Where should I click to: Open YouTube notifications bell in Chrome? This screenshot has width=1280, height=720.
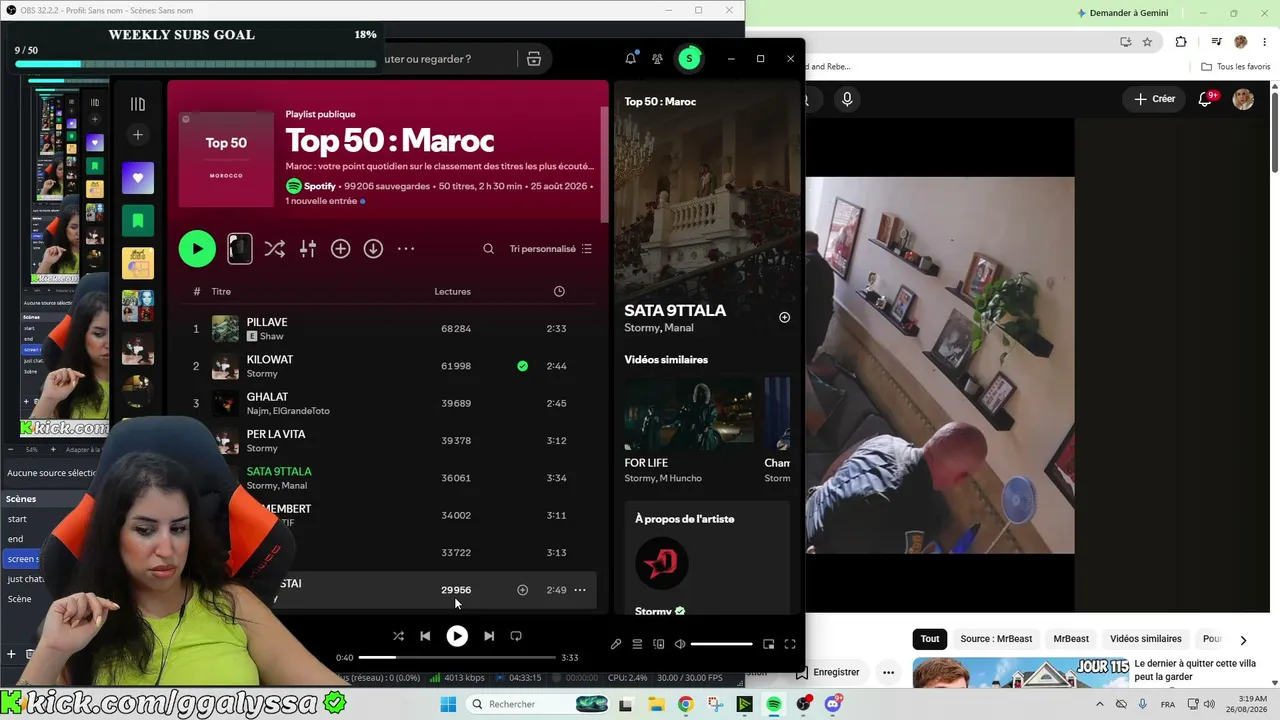pos(1207,99)
